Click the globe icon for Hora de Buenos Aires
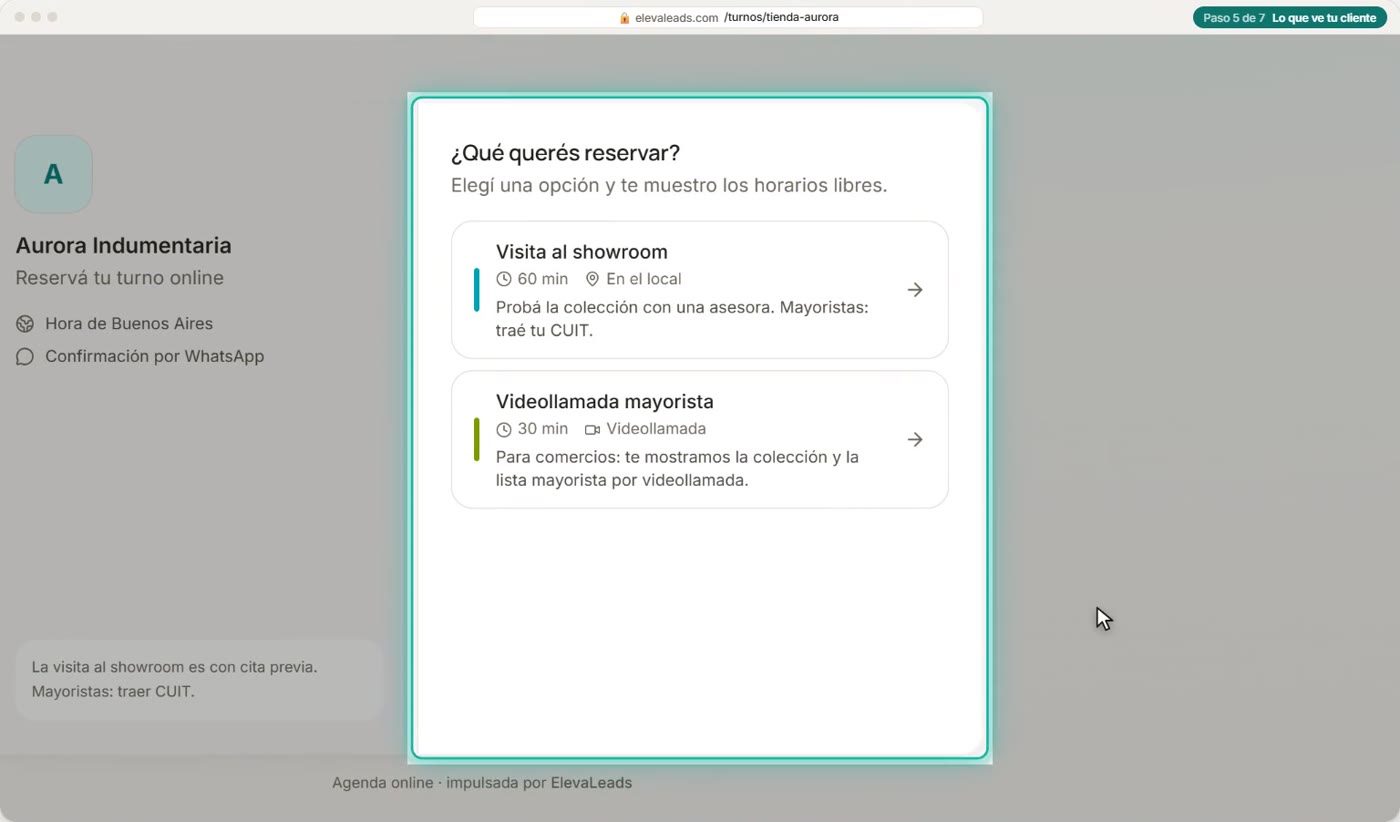This screenshot has height=822, width=1400. click(25, 324)
